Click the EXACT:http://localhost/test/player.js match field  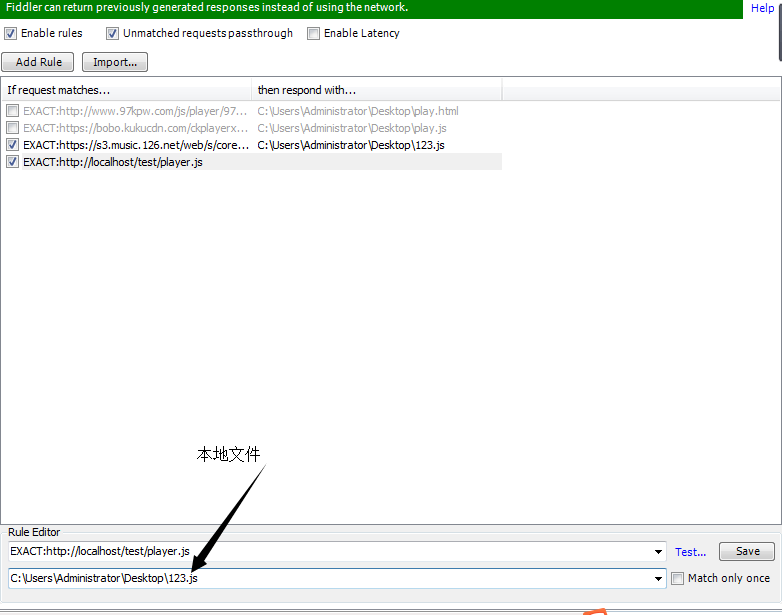click(337, 552)
